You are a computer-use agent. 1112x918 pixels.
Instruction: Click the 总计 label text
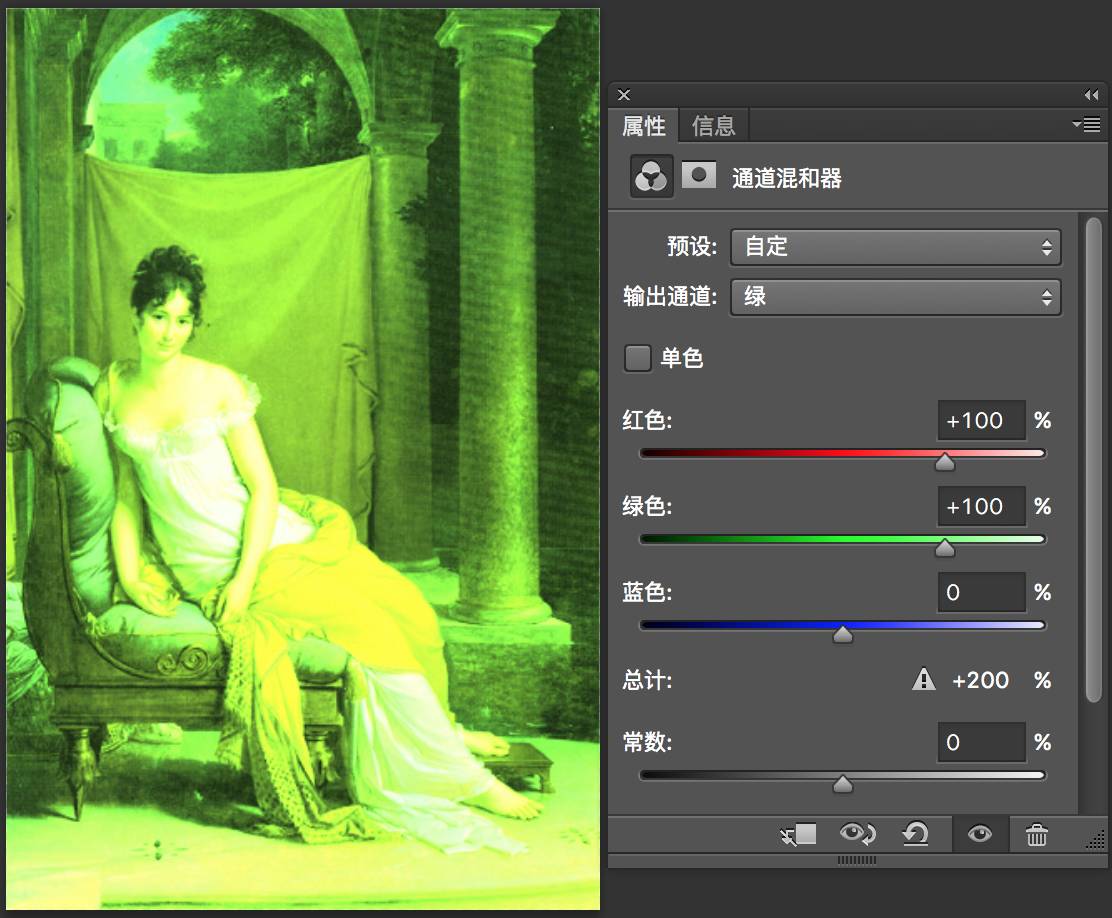pos(647,680)
